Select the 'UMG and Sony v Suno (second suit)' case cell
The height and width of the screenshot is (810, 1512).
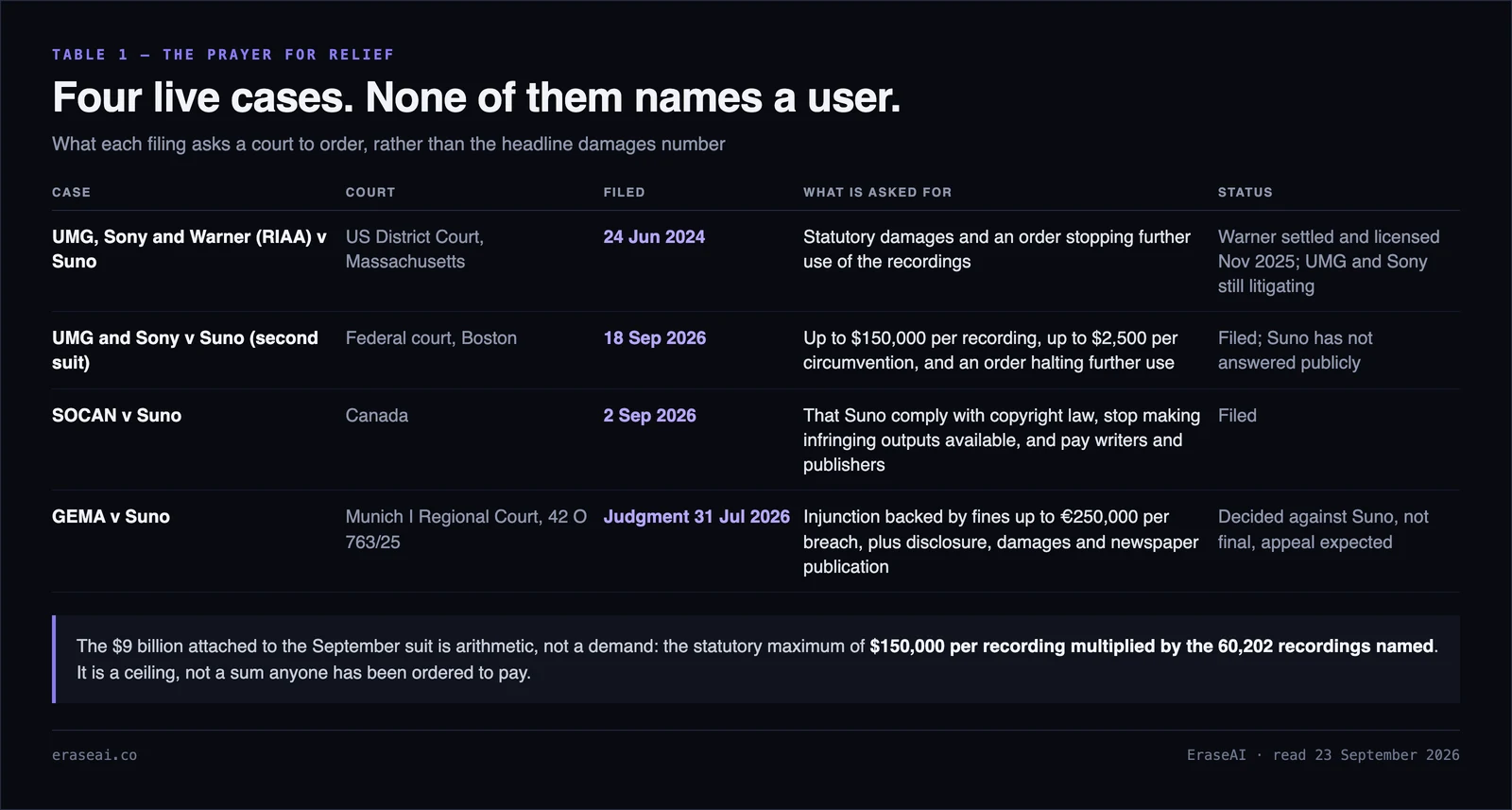[185, 350]
